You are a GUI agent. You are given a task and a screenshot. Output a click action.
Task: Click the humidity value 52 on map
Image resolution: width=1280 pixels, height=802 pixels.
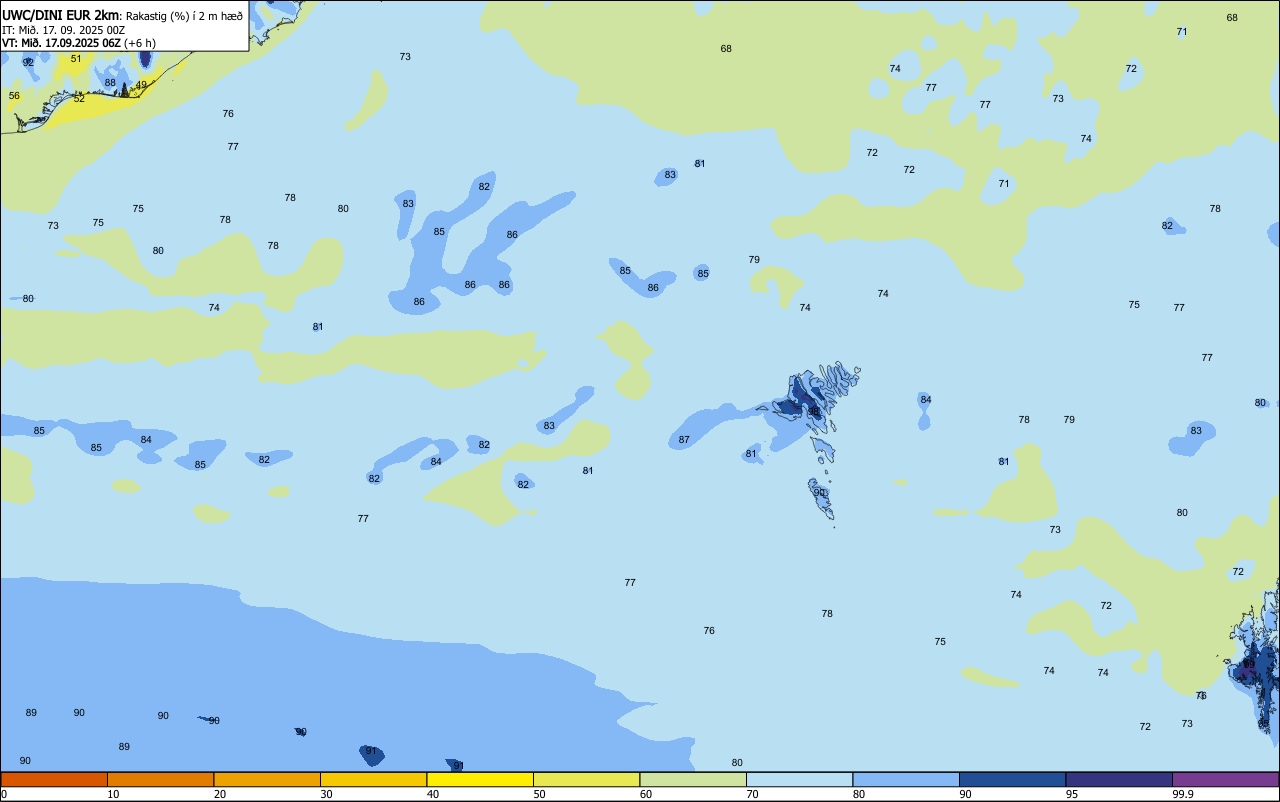79,99
